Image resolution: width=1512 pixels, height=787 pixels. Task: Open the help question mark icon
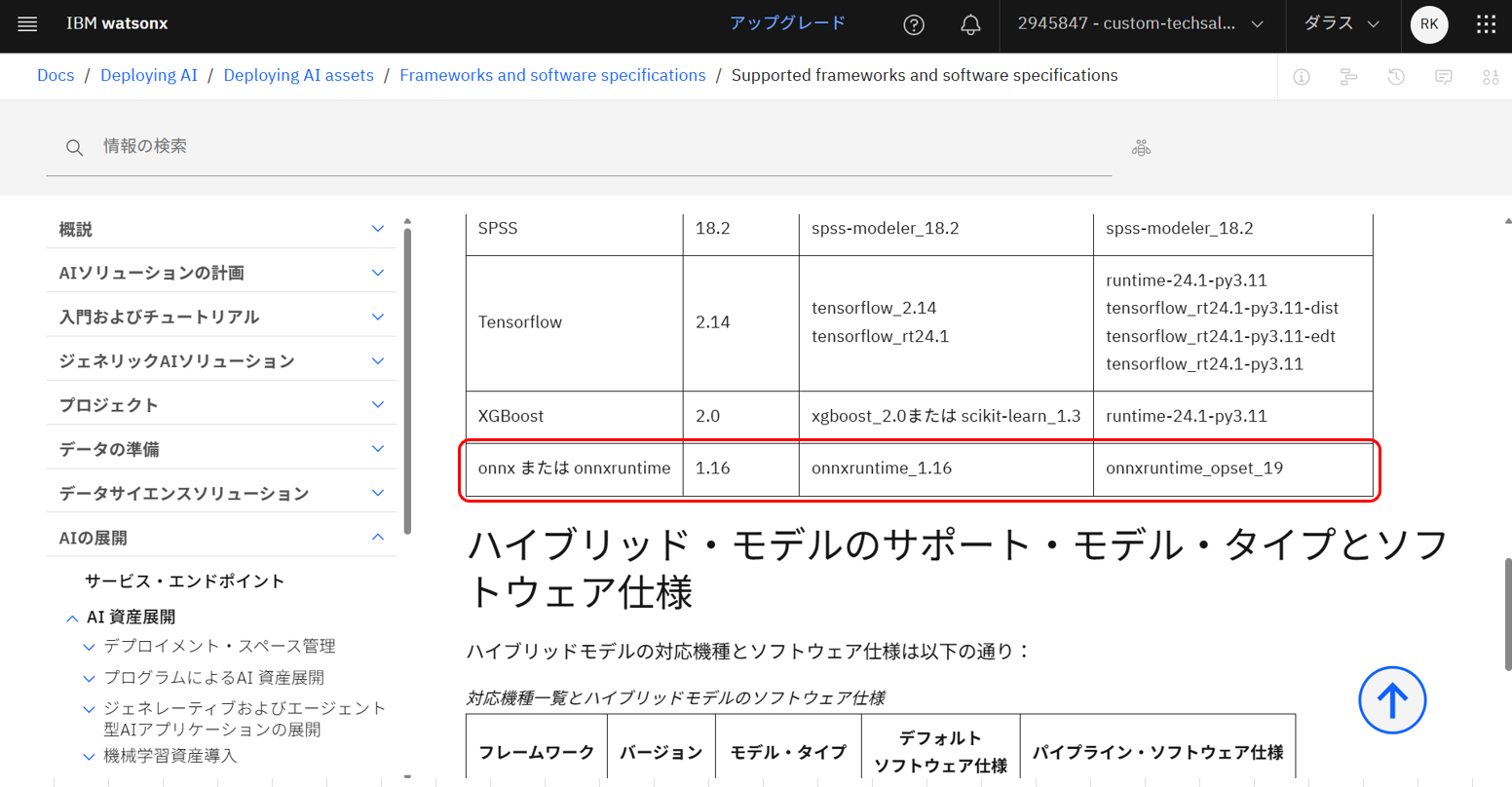point(914,25)
